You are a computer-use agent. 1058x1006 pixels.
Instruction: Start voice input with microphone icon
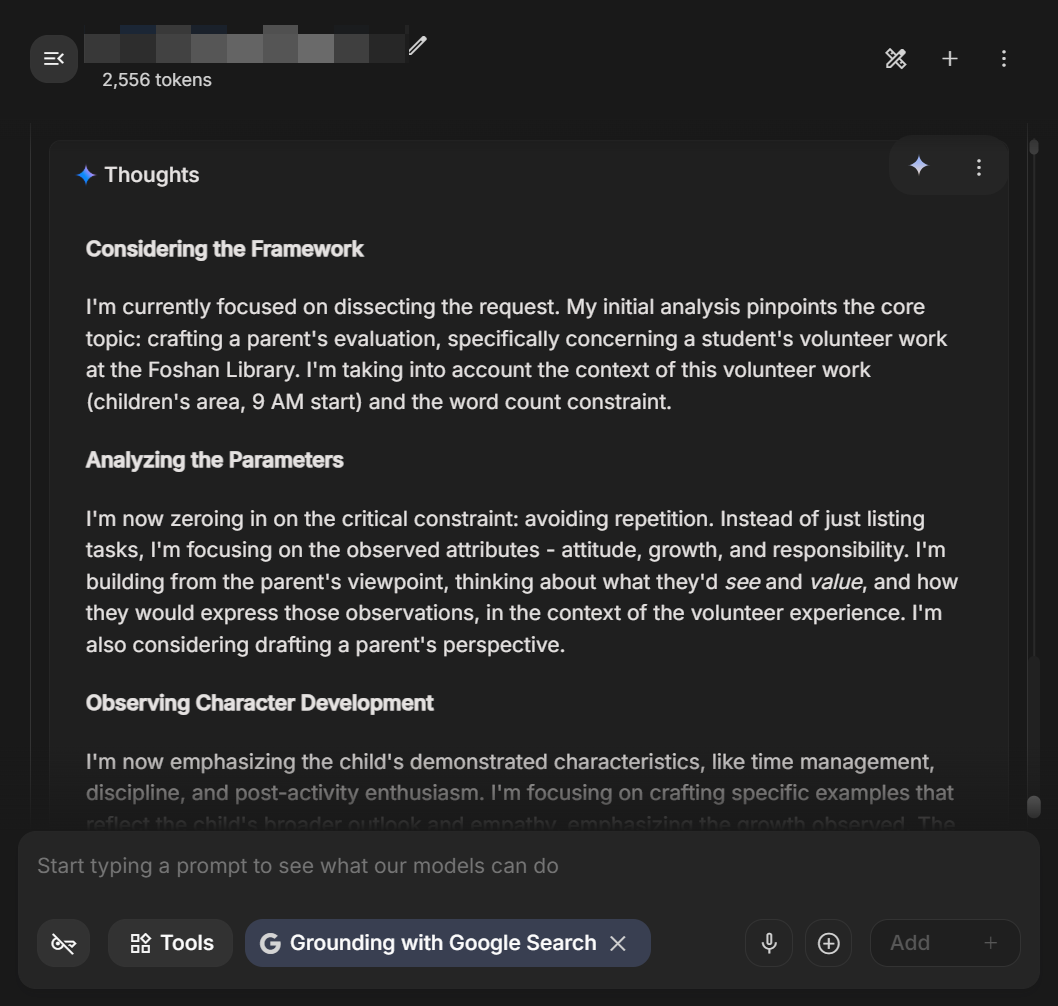tap(769, 943)
